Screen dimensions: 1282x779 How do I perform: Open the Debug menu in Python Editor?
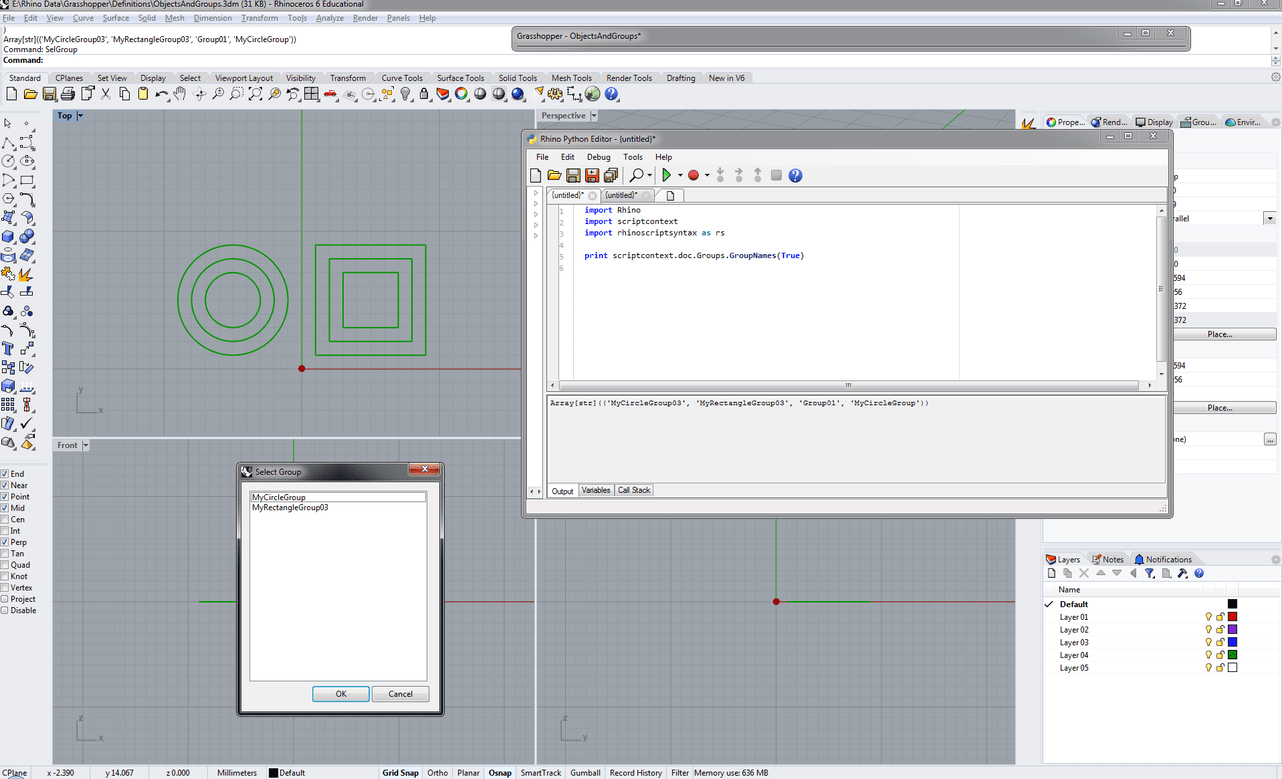pos(598,157)
